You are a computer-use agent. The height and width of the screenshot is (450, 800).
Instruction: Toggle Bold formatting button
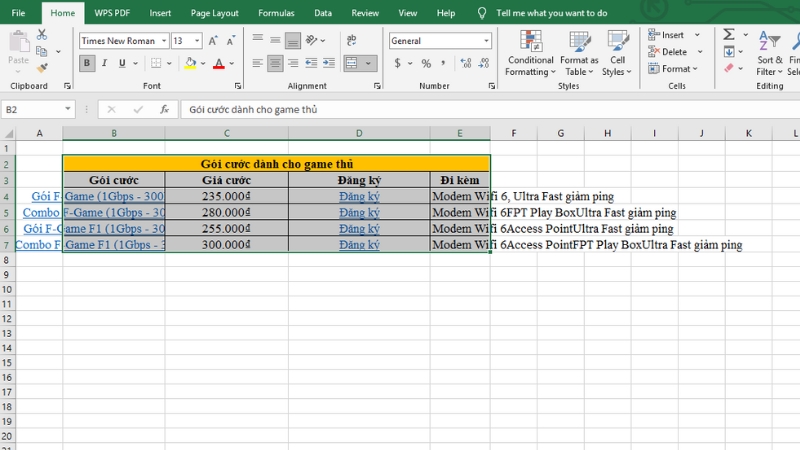coord(87,64)
